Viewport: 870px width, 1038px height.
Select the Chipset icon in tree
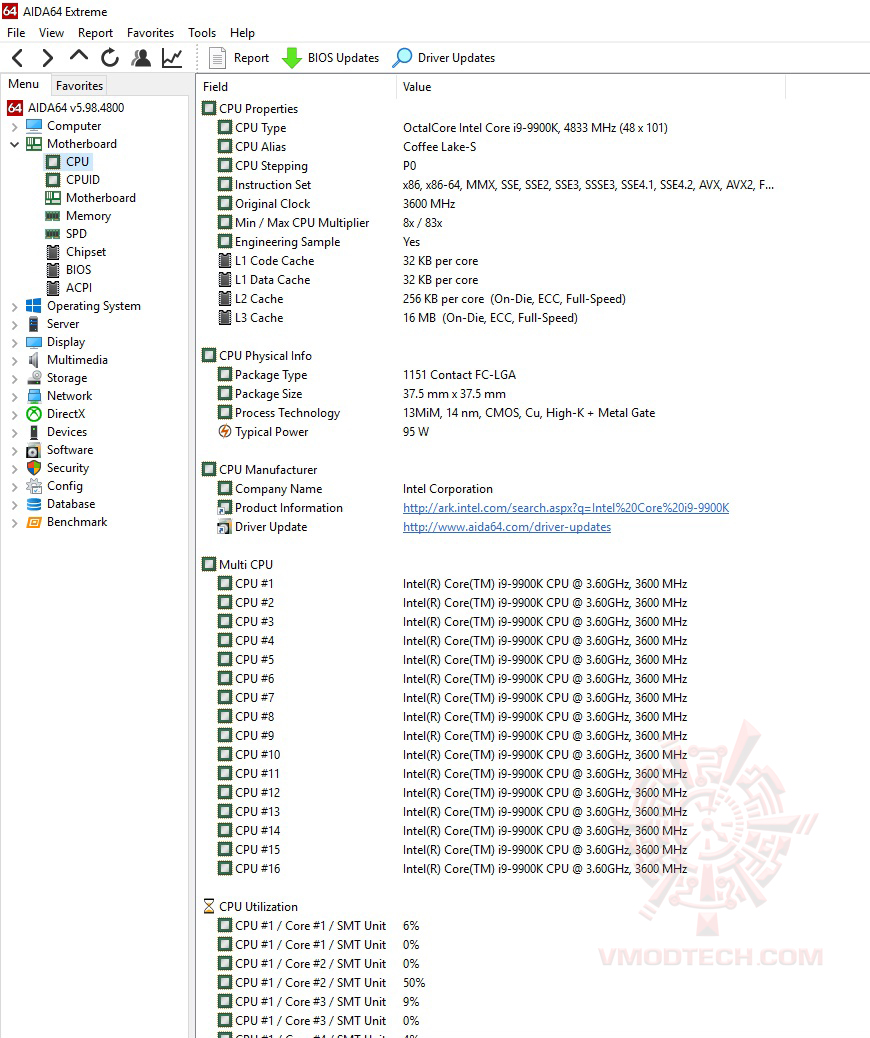tap(53, 252)
